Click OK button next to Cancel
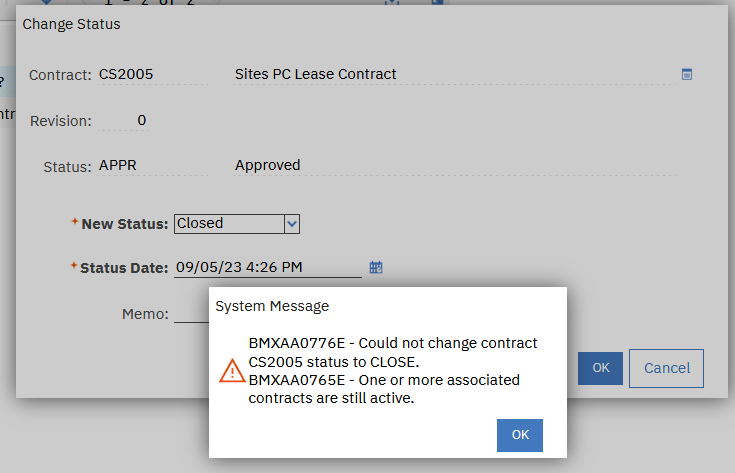Viewport: 735px width, 473px height. tap(600, 368)
